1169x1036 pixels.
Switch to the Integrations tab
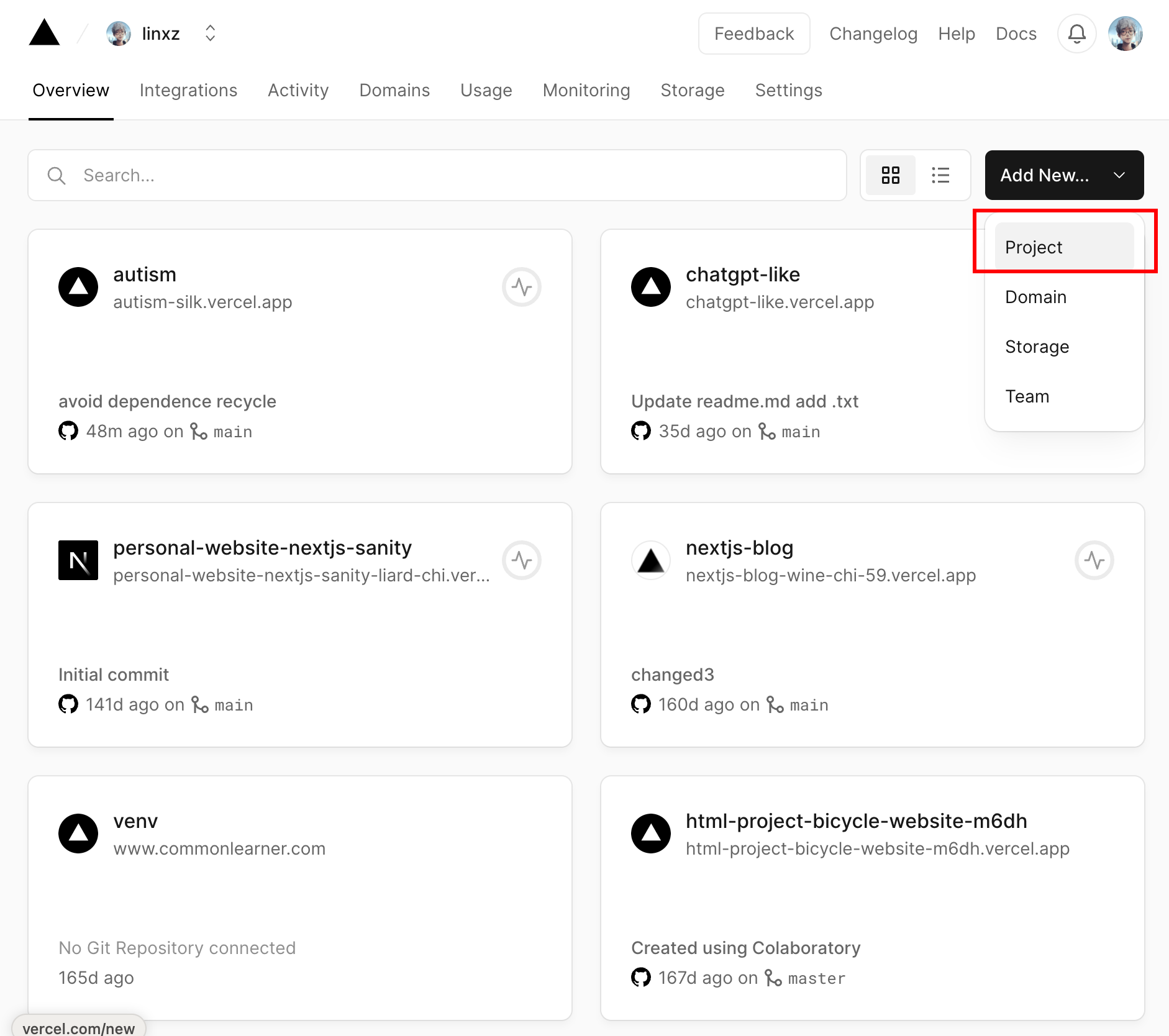point(188,91)
